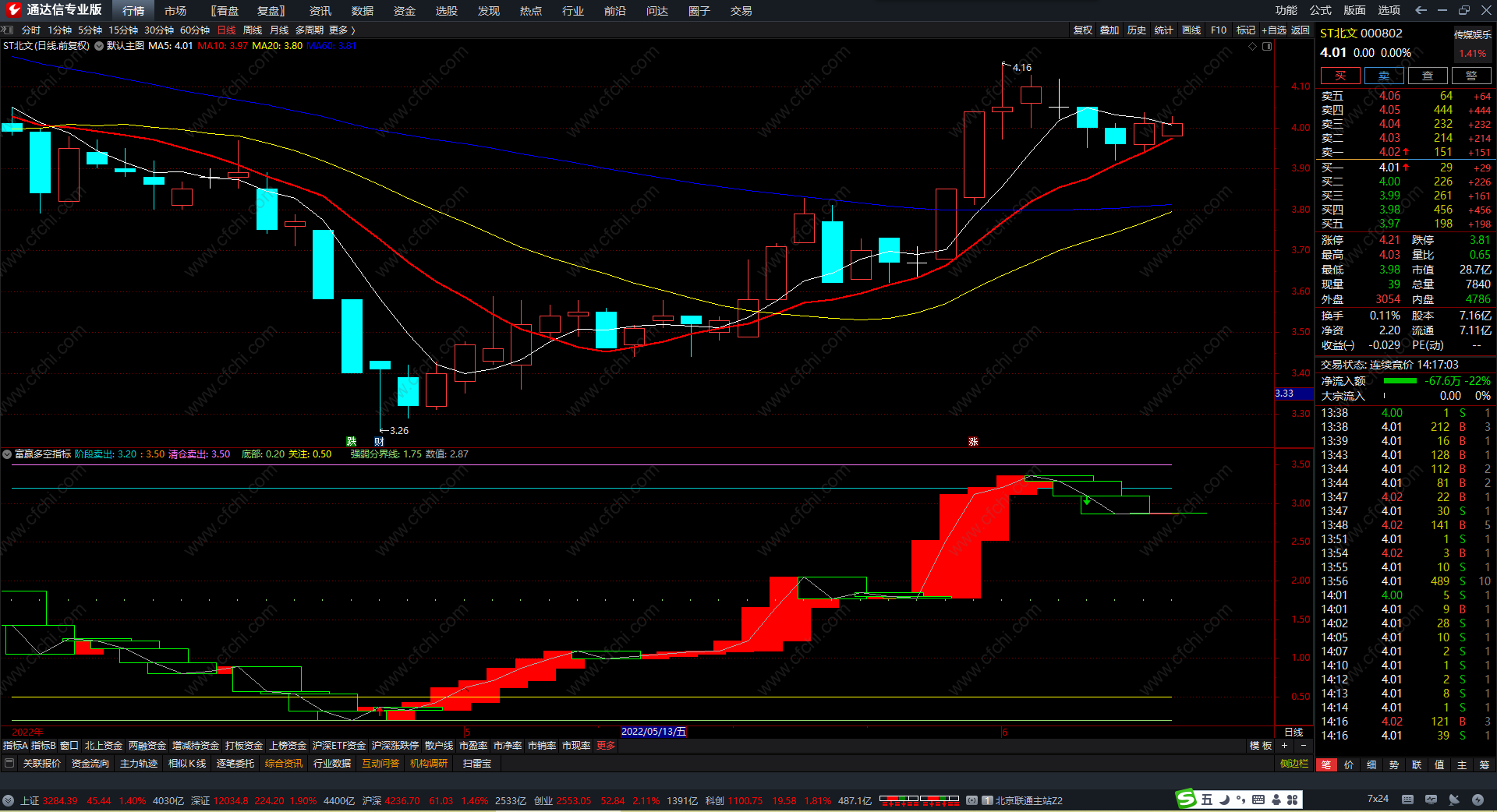The width and height of the screenshot is (1497, 812).
Task: Click the 返回 return button
Action: click(1301, 30)
